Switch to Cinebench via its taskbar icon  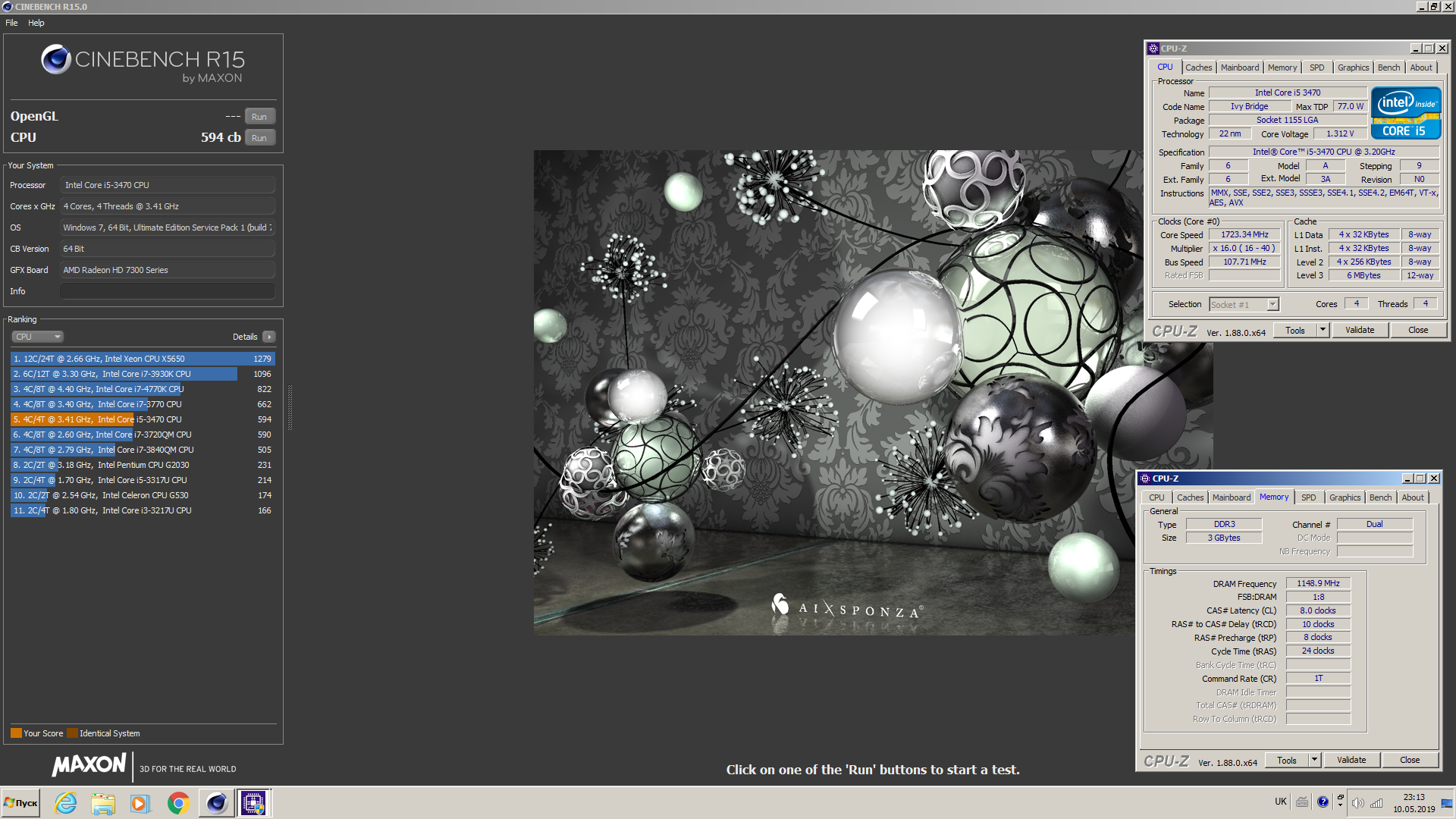tap(216, 803)
